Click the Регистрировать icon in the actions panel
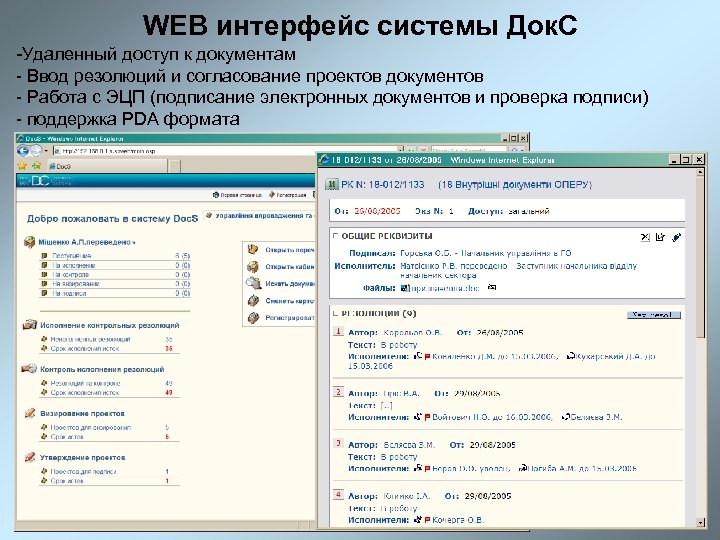 (x=253, y=317)
